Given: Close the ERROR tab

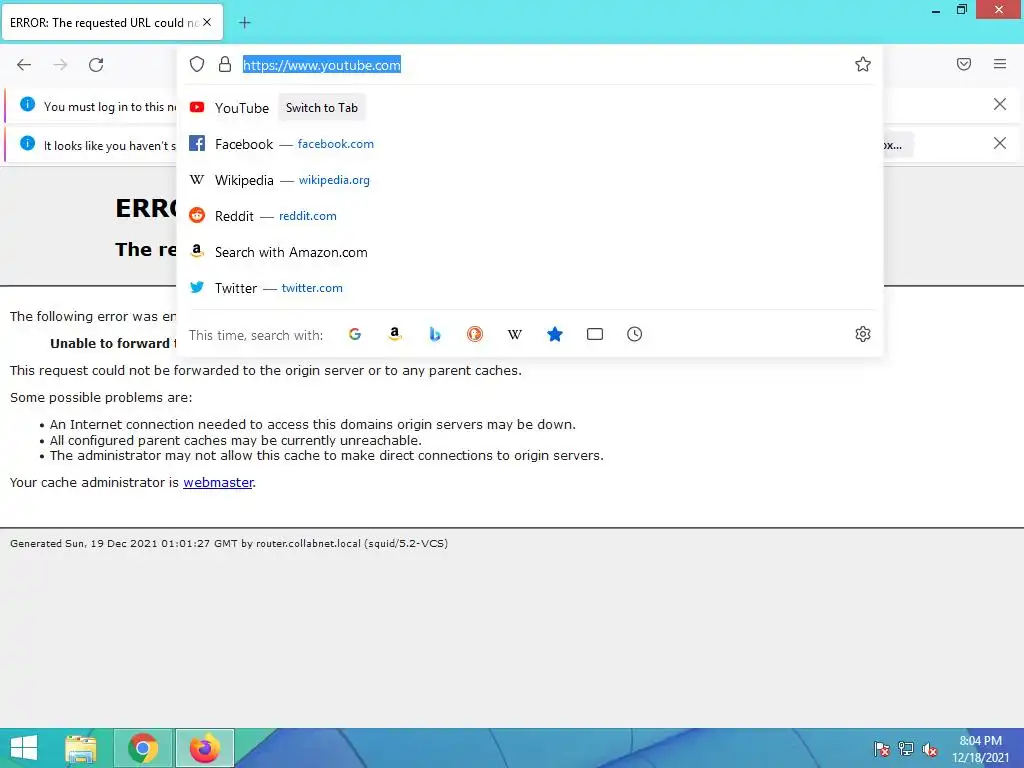Looking at the screenshot, I should [207, 22].
